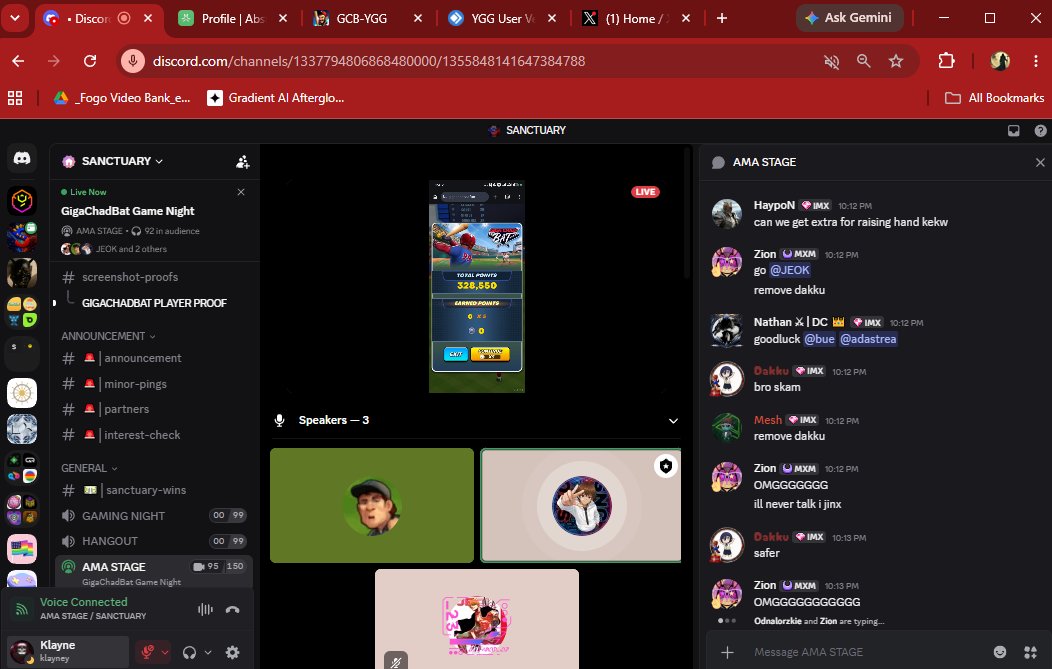Open Discord direct messages home icon
1052x669 pixels.
pyautogui.click(x=22, y=158)
